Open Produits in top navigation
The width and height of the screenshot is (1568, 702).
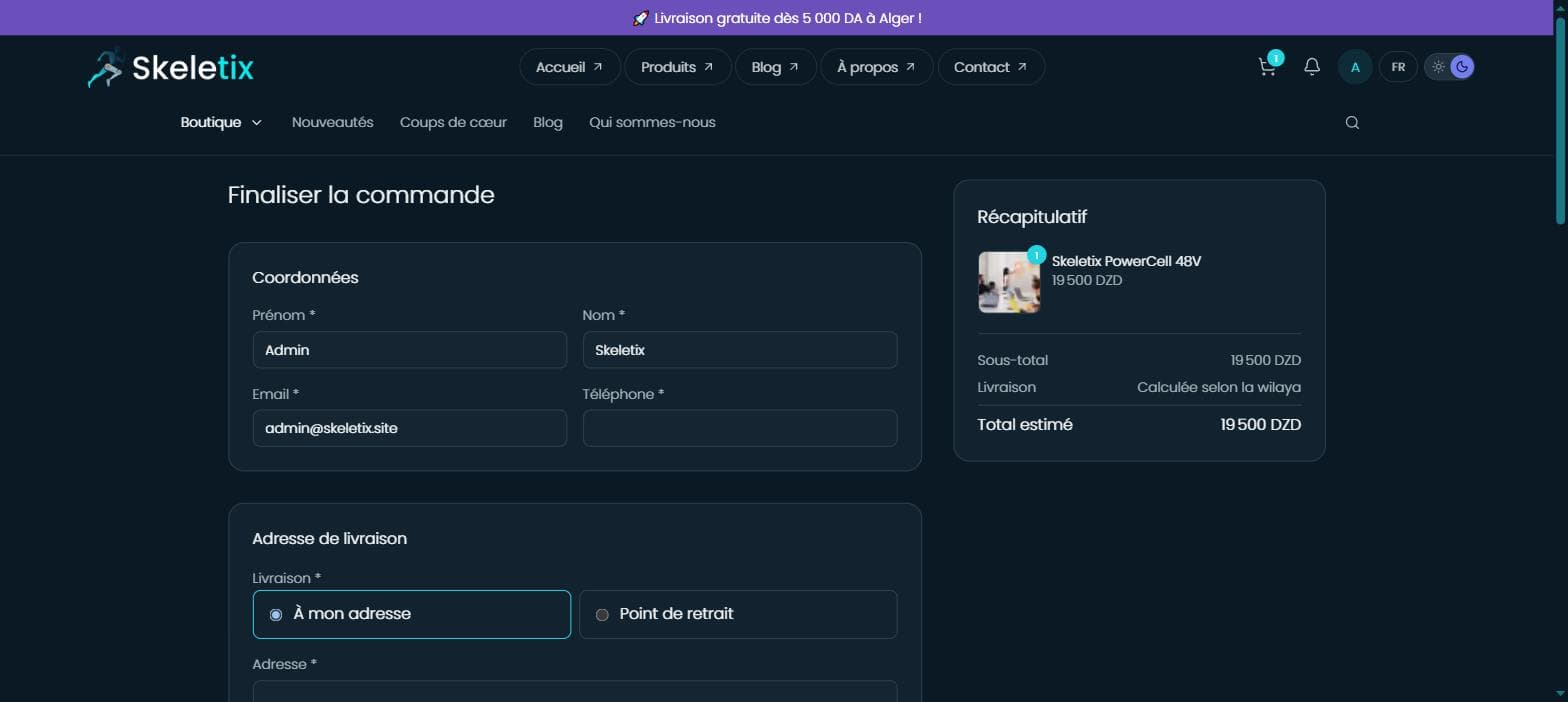[677, 67]
